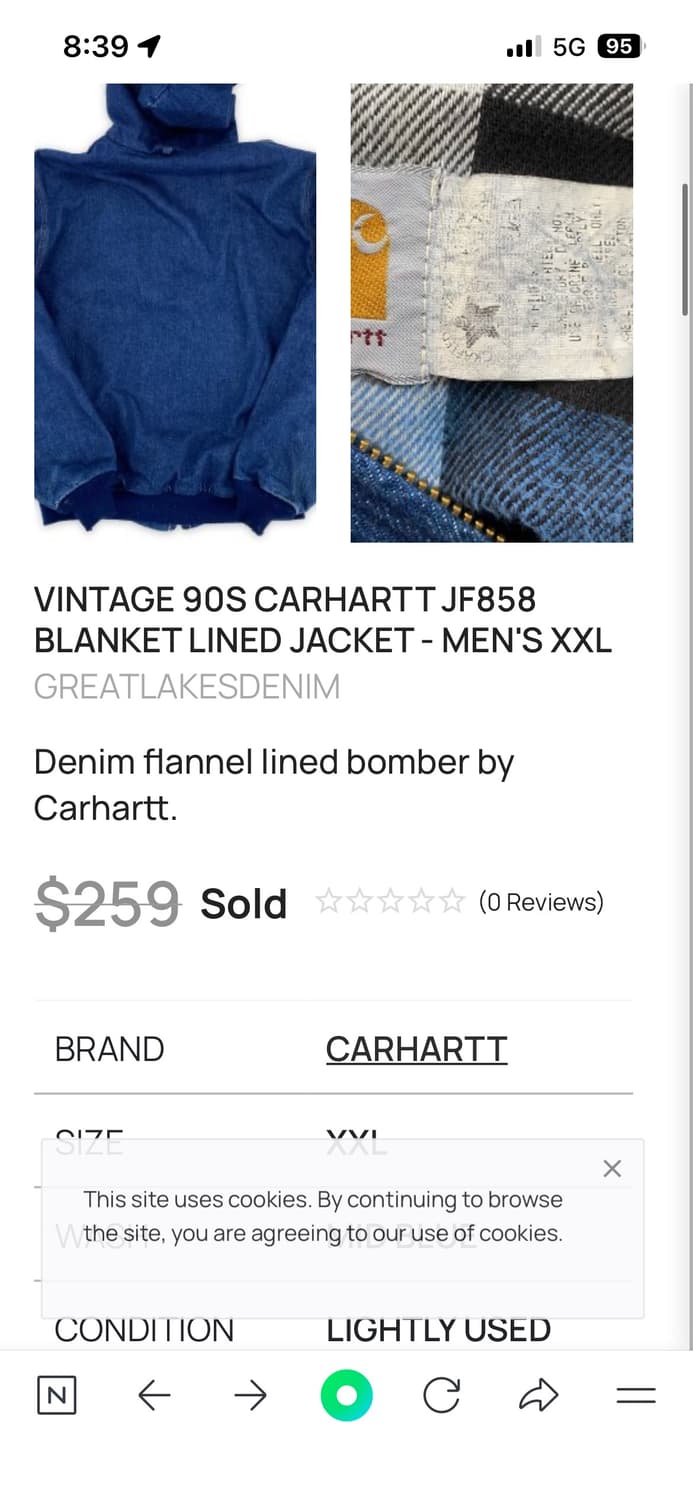The width and height of the screenshot is (693, 1500).
Task: View the Carhartt label tag photo
Action: (491, 312)
